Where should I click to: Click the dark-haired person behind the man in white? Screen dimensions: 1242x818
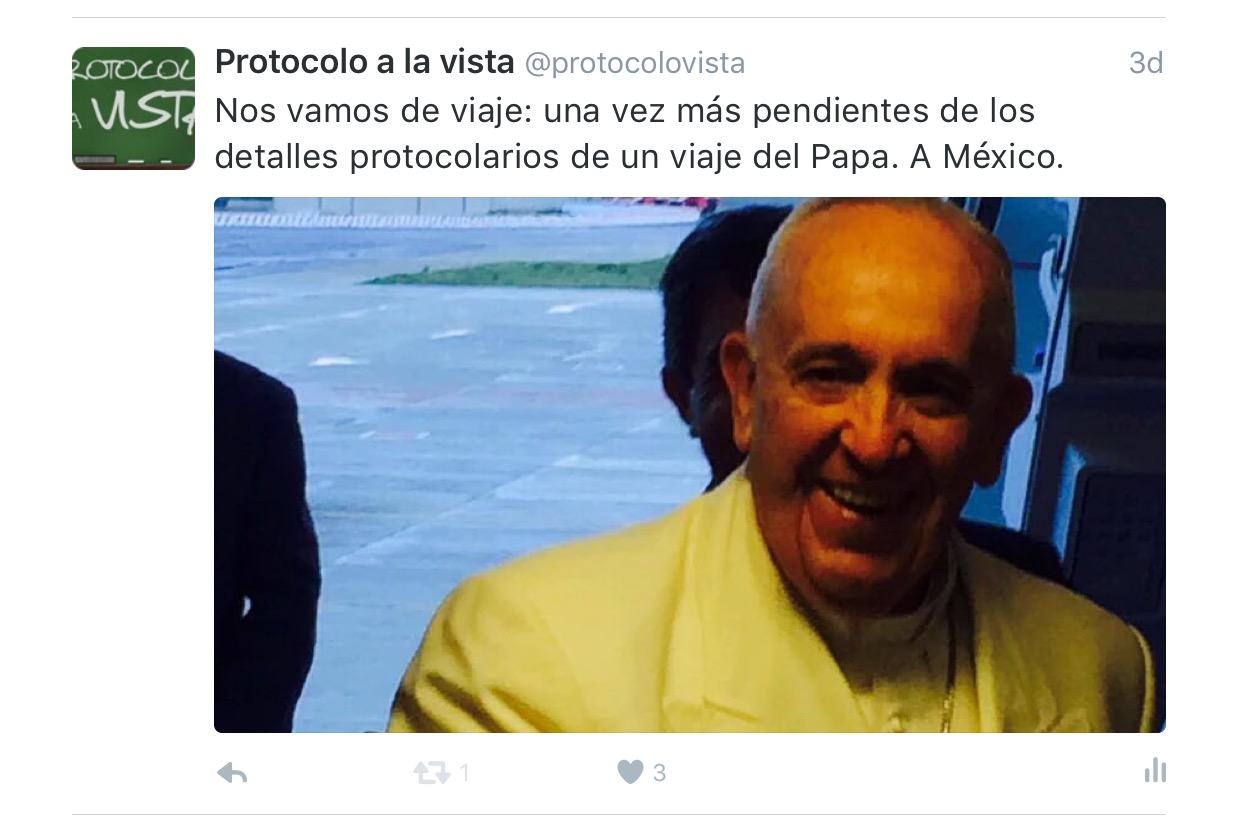pos(705,320)
